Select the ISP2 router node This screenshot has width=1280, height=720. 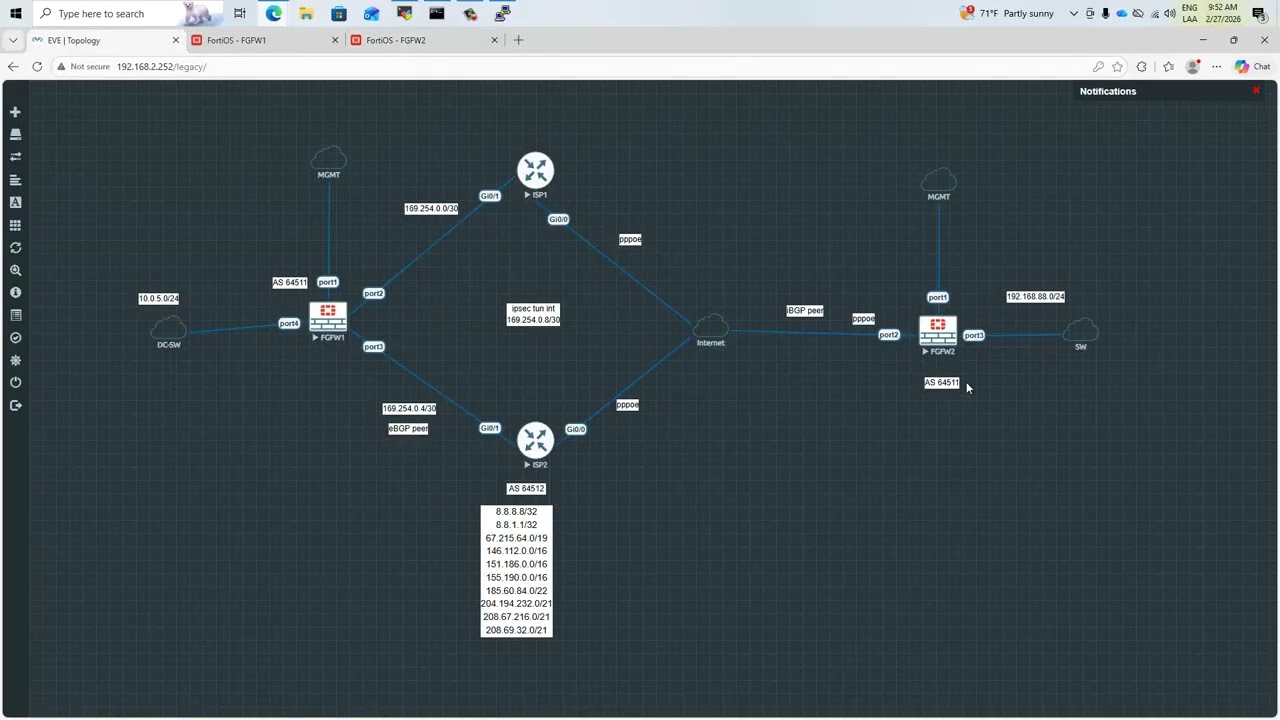click(535, 440)
